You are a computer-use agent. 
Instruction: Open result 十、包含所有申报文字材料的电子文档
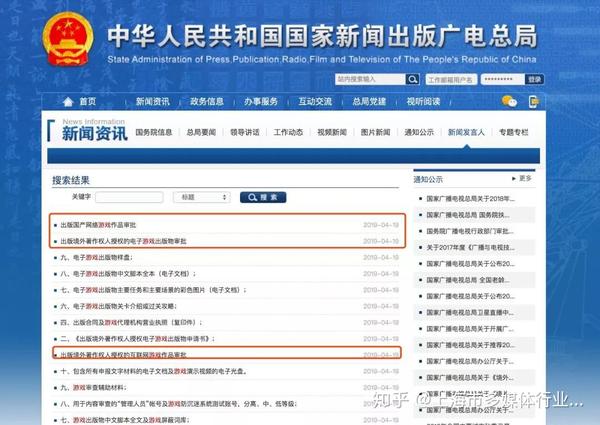click(x=154, y=371)
